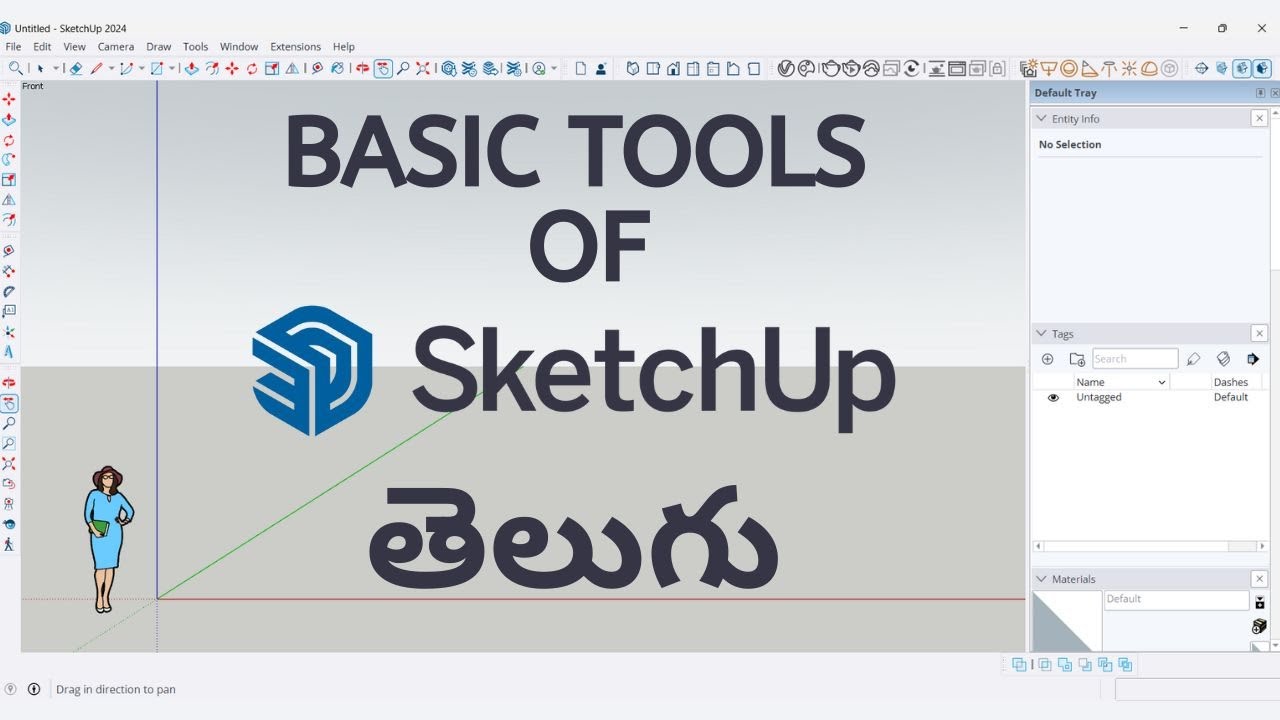Select the Pan hand tool in top toolbar
This screenshot has height=720, width=1280.
click(382, 69)
